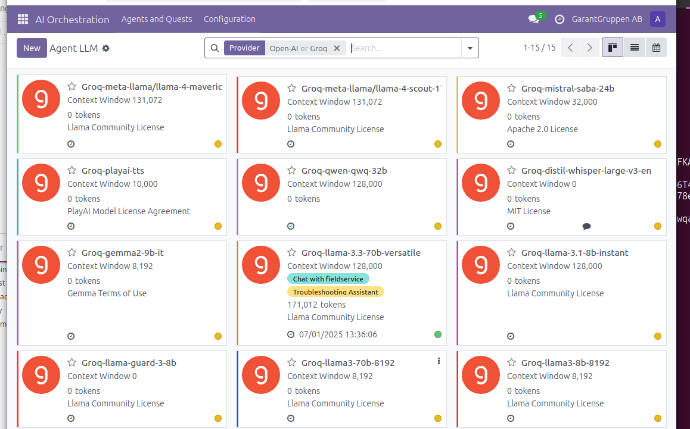This screenshot has height=429, width=690.
Task: Open Groq logo thumbnail of gemma2-9b-it card
Action: pos(41,264)
